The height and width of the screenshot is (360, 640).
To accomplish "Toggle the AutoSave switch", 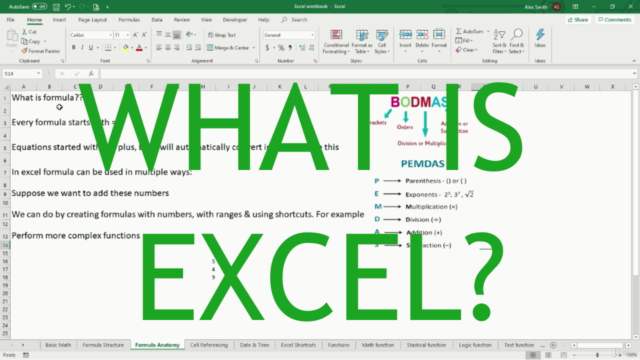I will point(40,7).
